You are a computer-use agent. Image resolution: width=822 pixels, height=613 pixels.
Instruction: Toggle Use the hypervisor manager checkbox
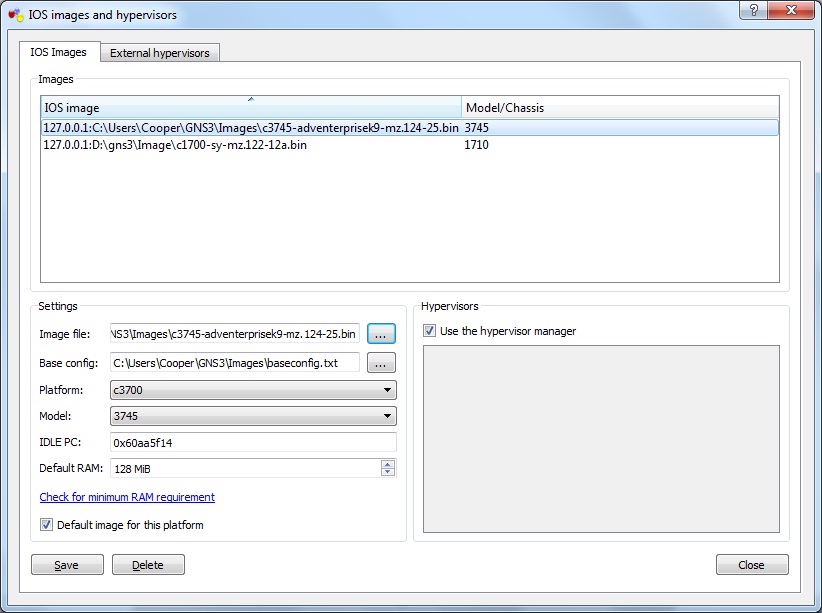pyautogui.click(x=429, y=330)
